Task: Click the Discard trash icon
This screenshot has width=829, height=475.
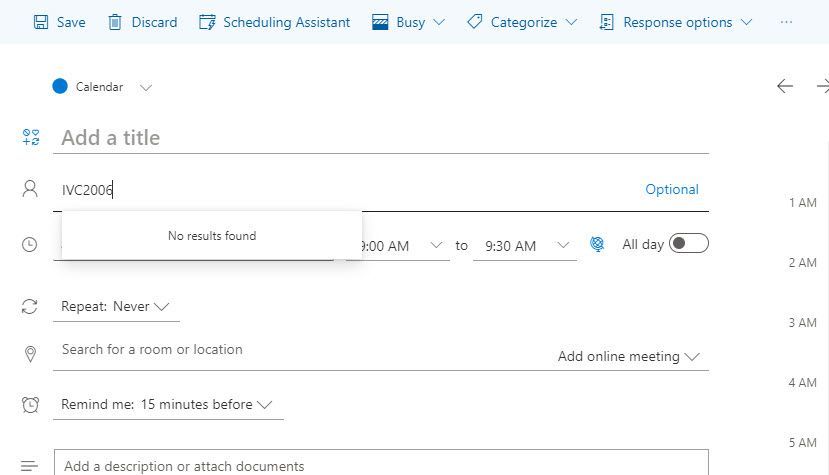Action: coord(115,22)
